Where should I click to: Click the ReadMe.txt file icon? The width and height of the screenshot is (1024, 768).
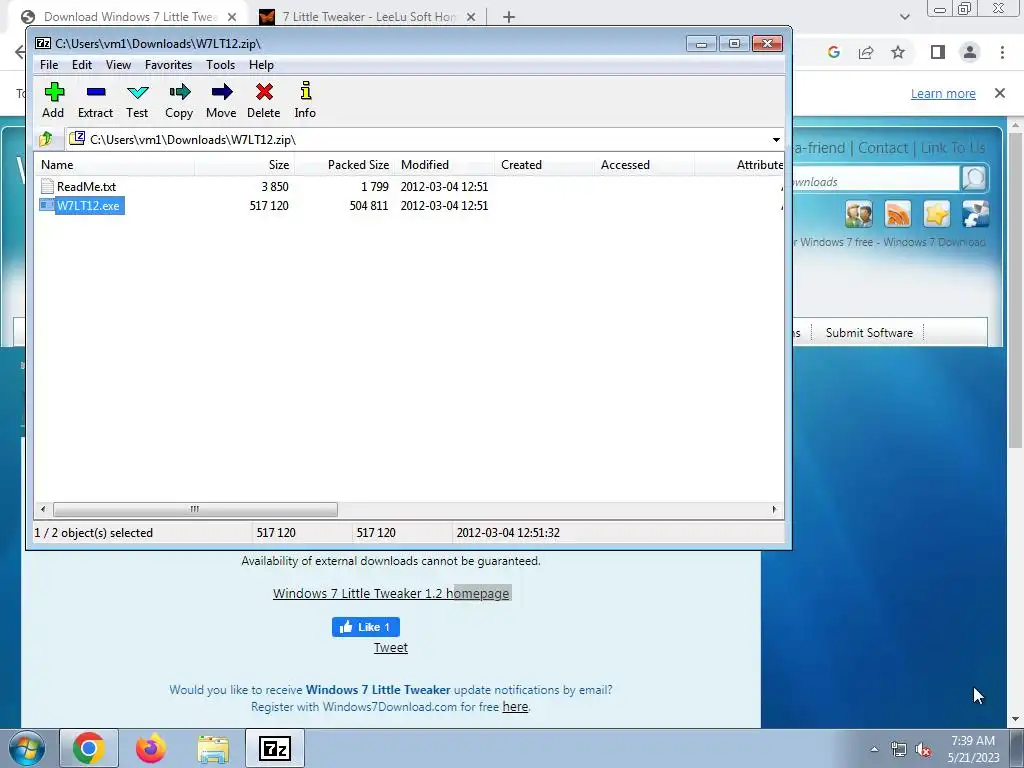(x=47, y=186)
